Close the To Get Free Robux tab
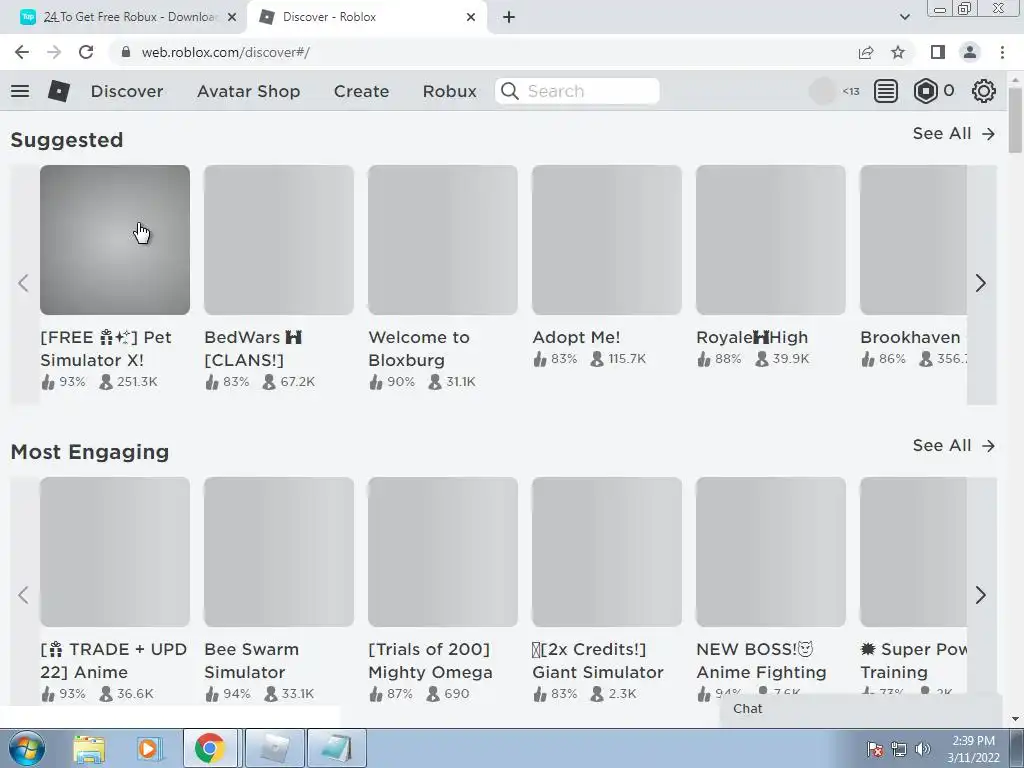 tap(232, 17)
